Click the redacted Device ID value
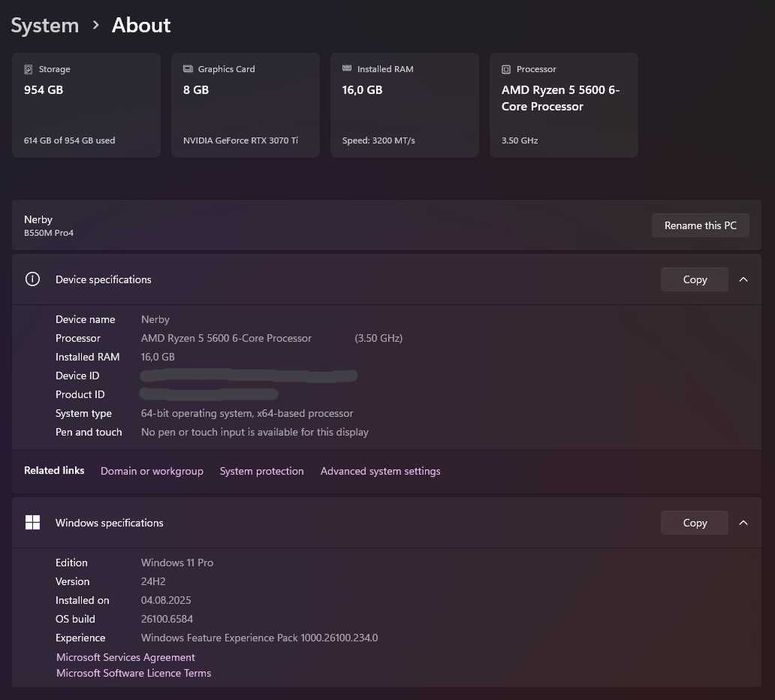This screenshot has height=700, width=775. 249,376
